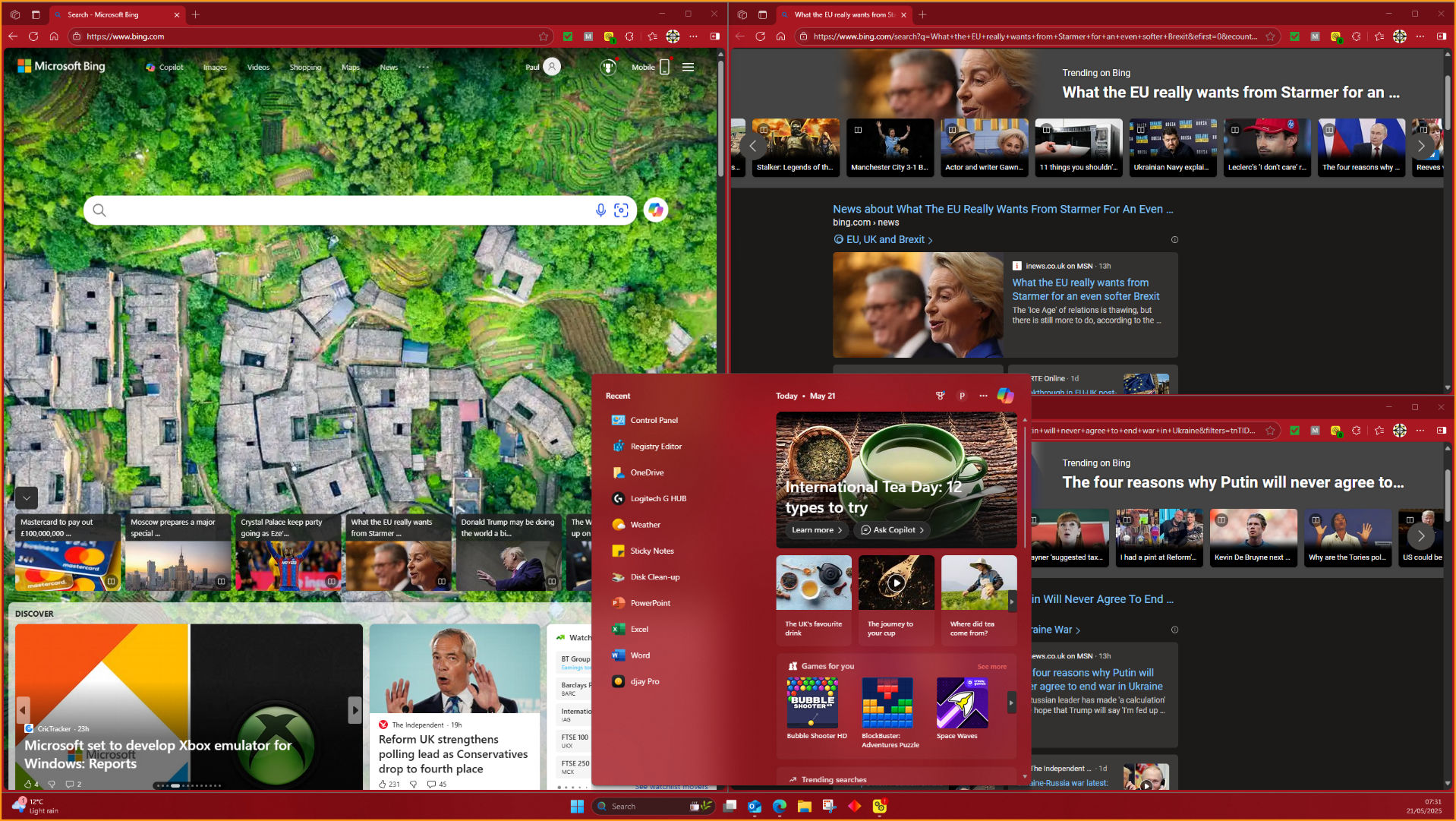Open profile P icon in widgets panel
Viewport: 1456px width, 821px height.
(962, 396)
